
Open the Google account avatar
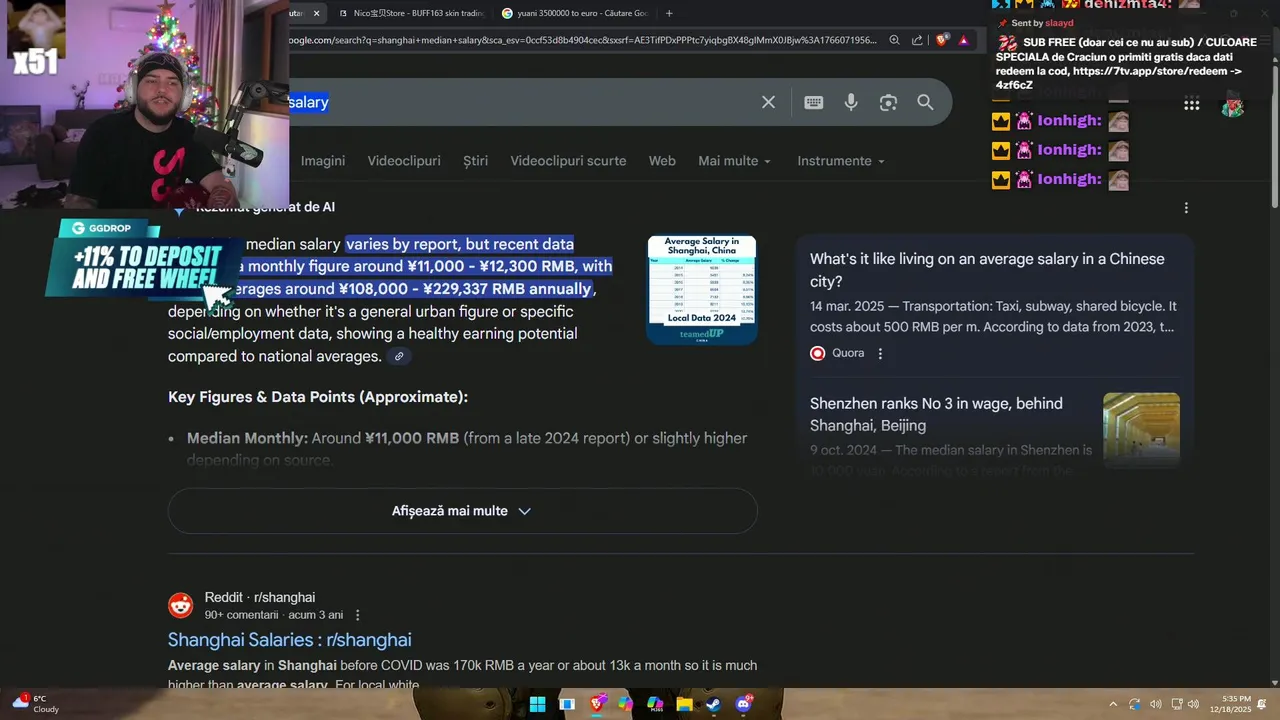click(x=1232, y=104)
